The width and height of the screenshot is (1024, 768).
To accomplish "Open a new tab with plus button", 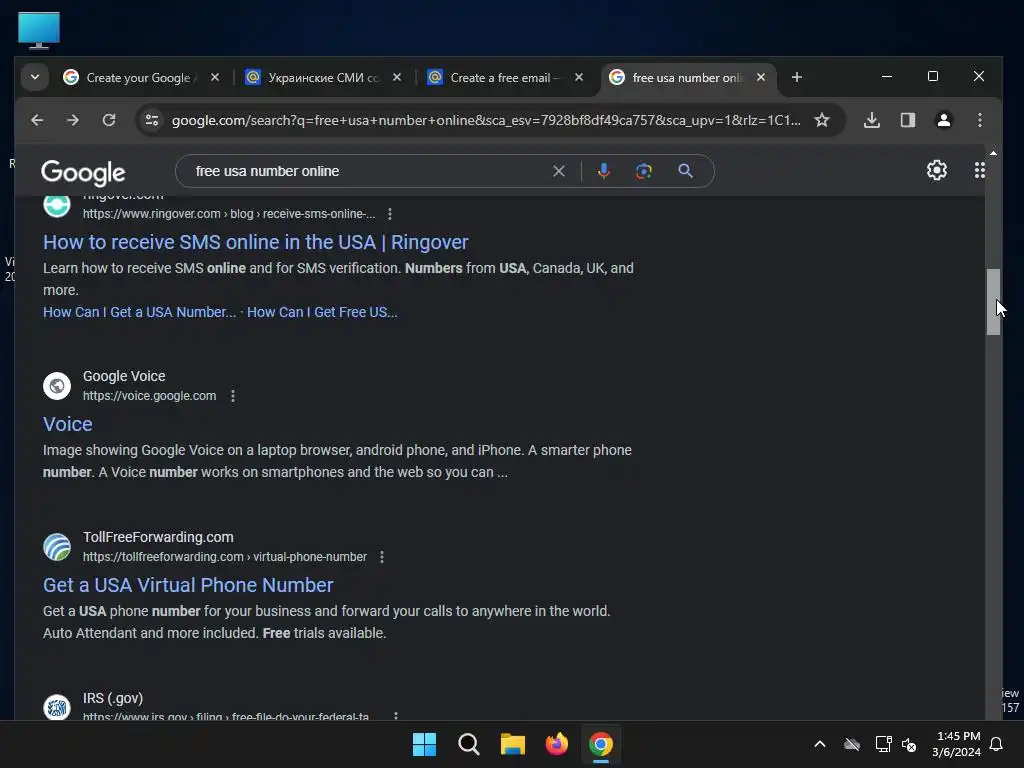I will tap(797, 77).
